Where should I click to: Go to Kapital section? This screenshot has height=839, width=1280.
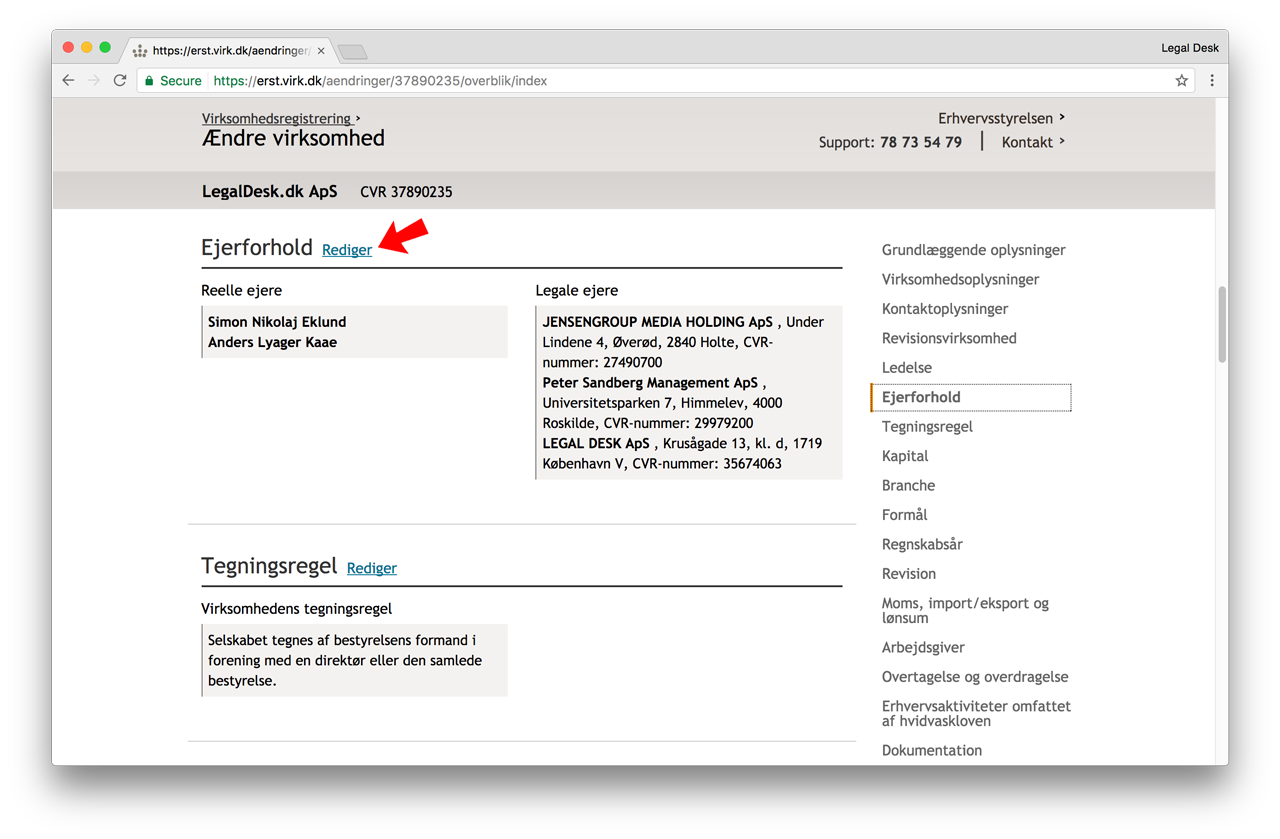point(905,456)
